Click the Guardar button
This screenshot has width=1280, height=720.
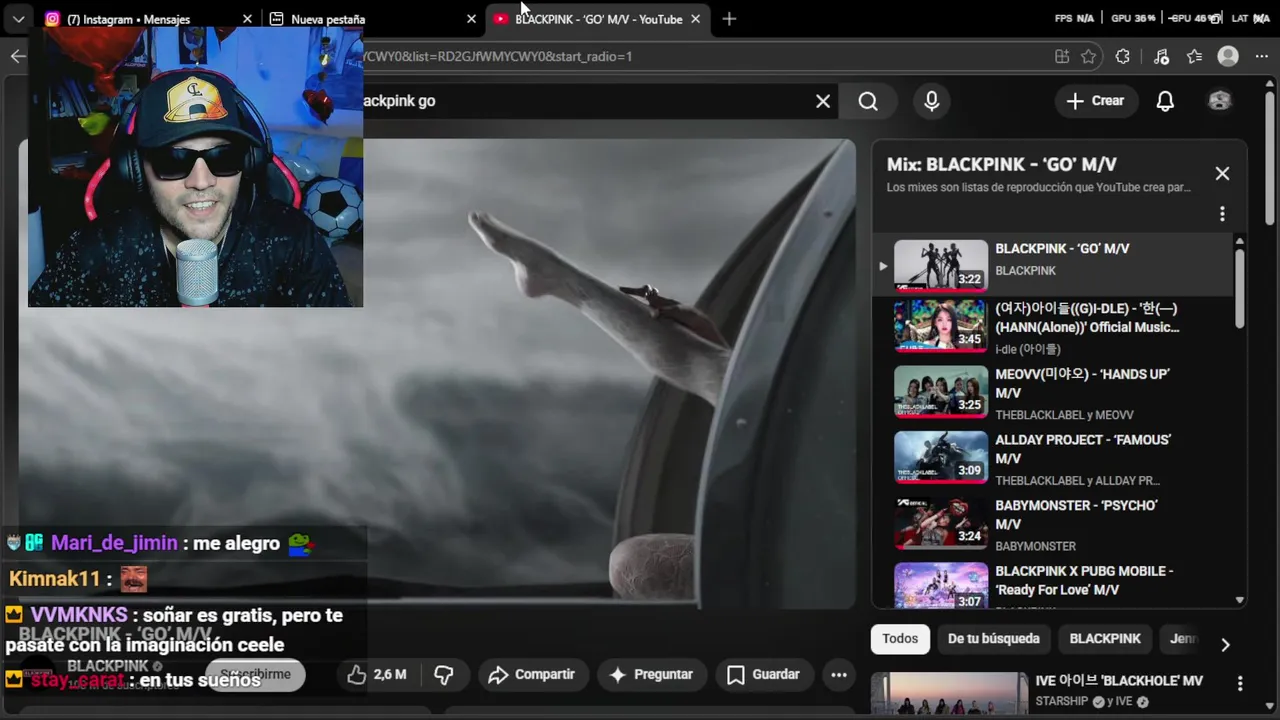point(763,675)
